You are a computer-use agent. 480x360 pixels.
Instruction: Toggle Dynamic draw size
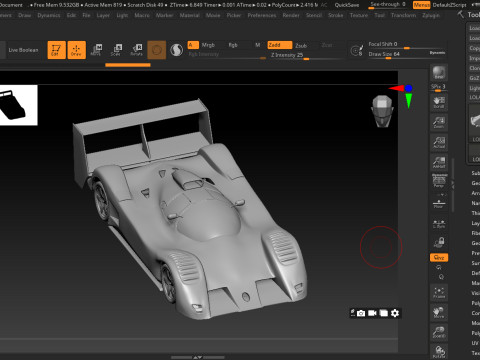(437, 53)
